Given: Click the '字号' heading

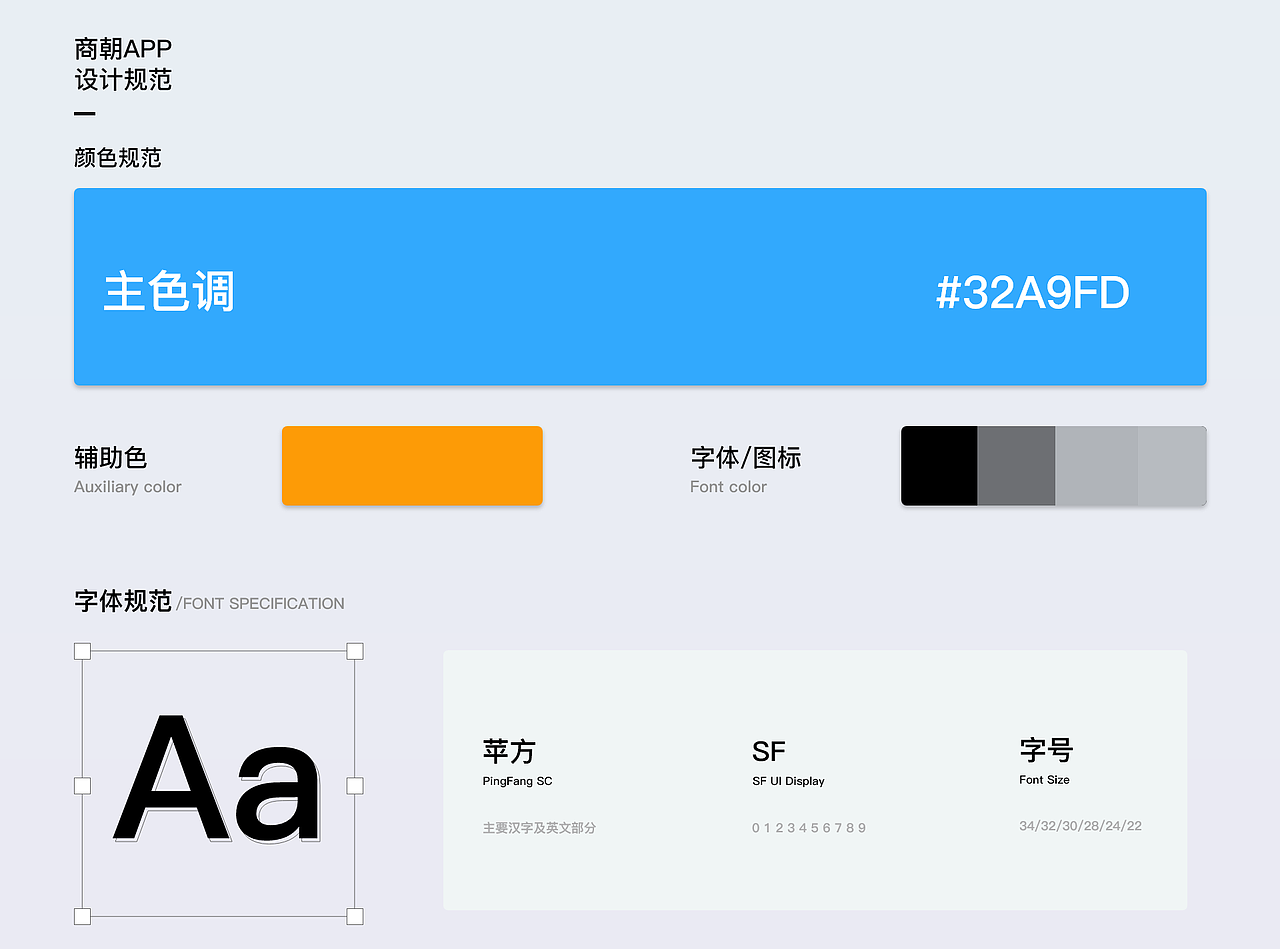Looking at the screenshot, I should (x=1046, y=750).
